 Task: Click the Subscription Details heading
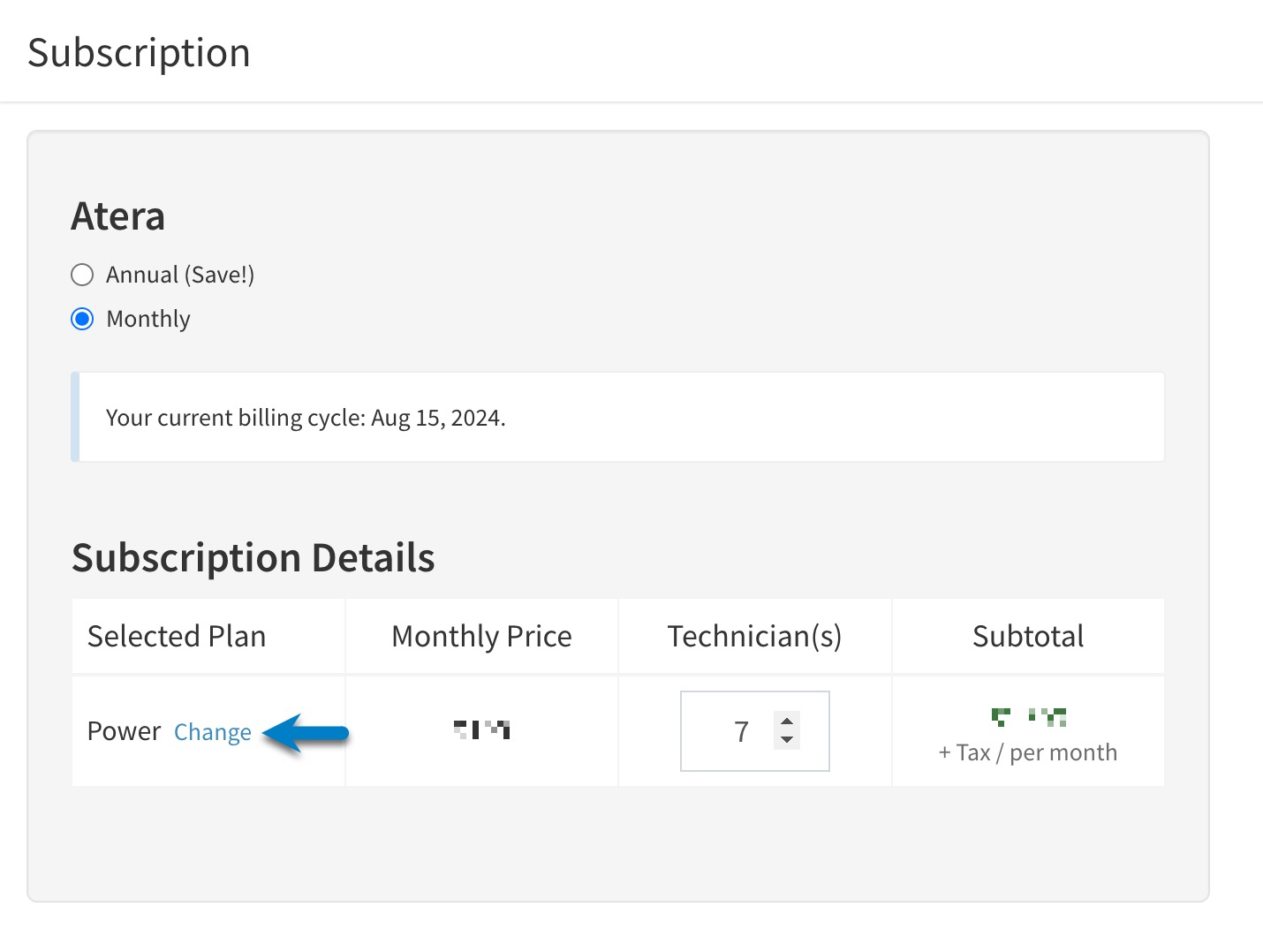(253, 558)
